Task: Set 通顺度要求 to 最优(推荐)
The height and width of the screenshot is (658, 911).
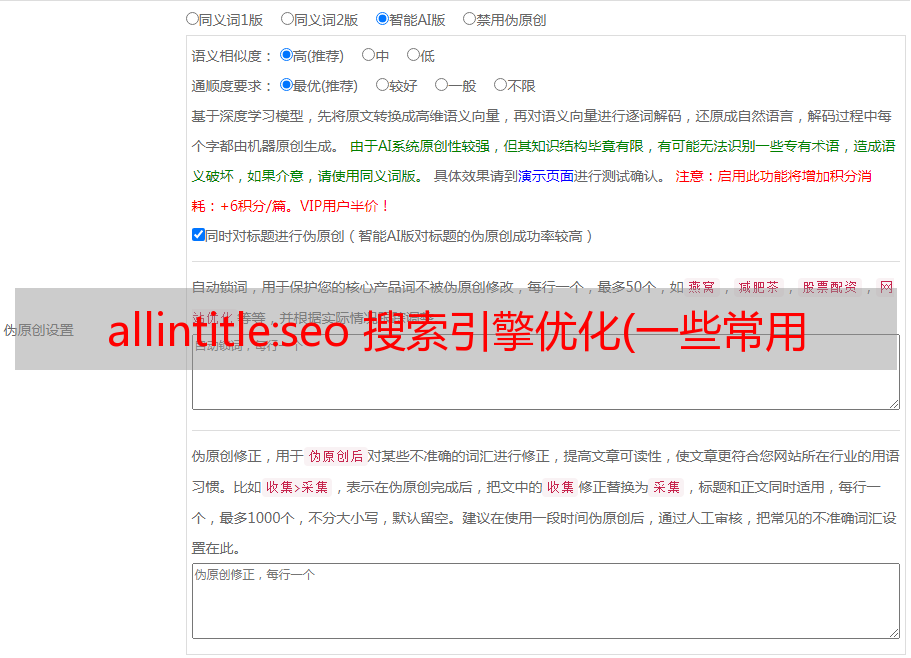Action: pos(286,85)
